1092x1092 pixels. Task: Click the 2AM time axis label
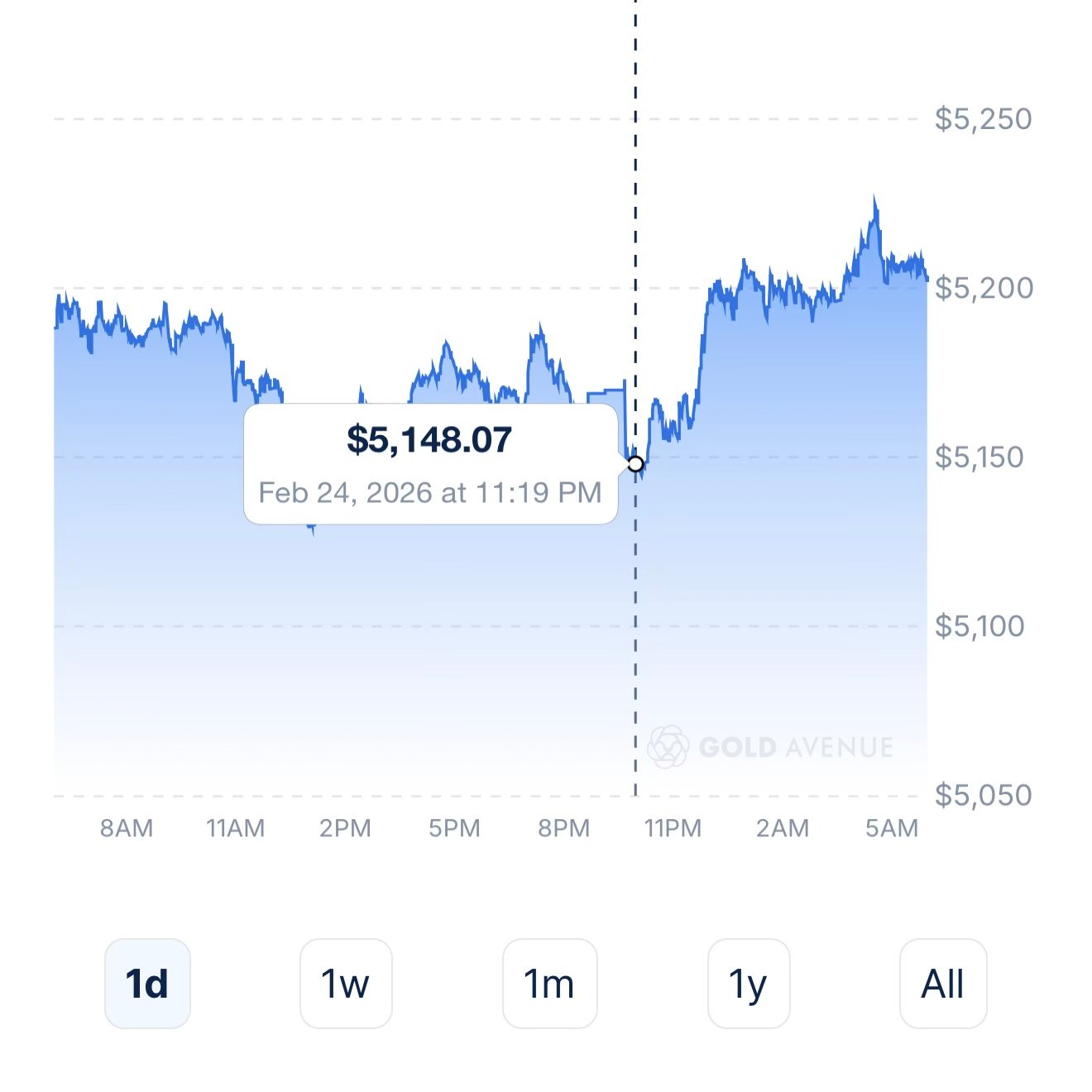tap(783, 828)
